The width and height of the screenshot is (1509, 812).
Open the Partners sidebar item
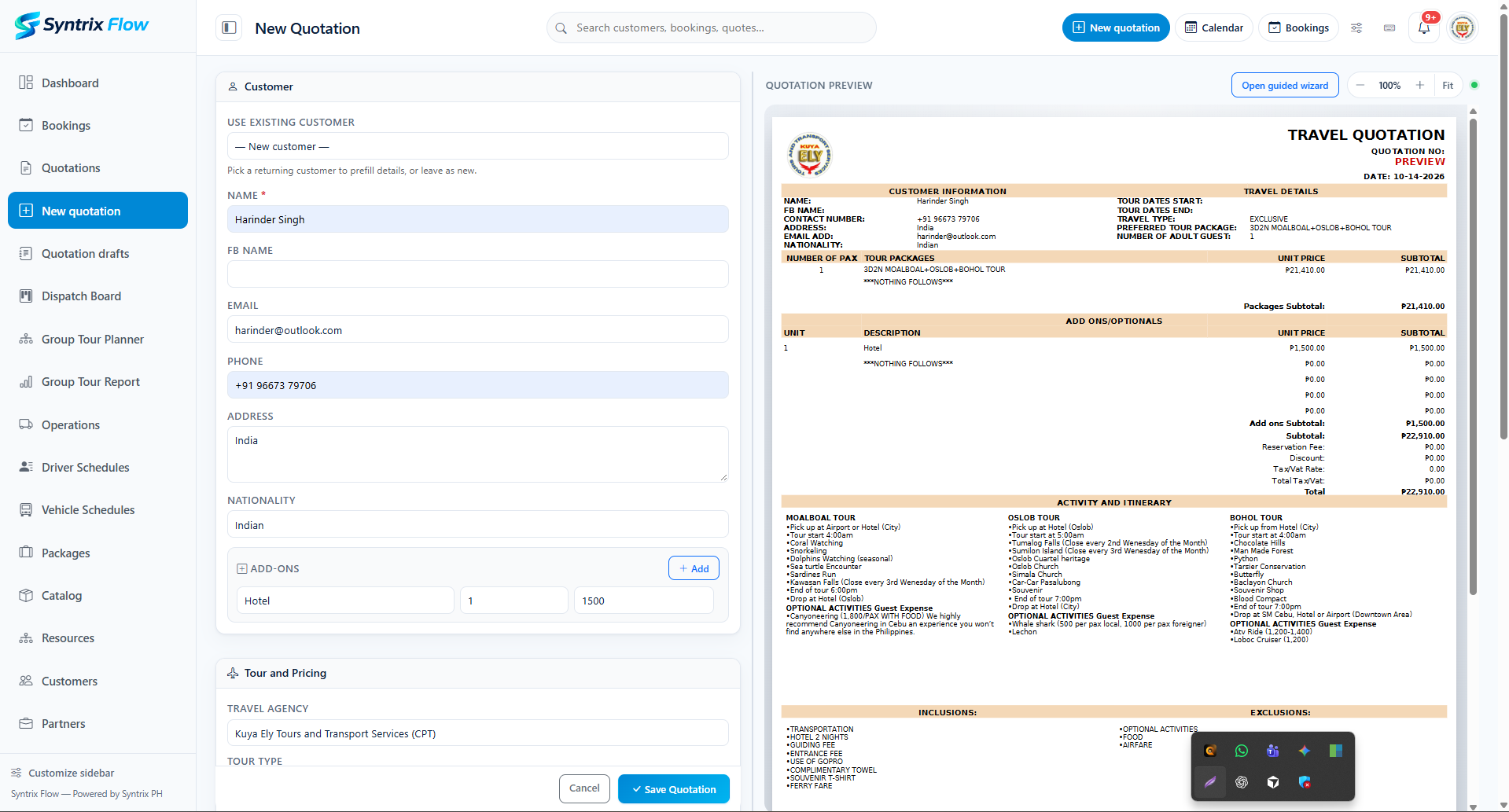tap(98, 723)
